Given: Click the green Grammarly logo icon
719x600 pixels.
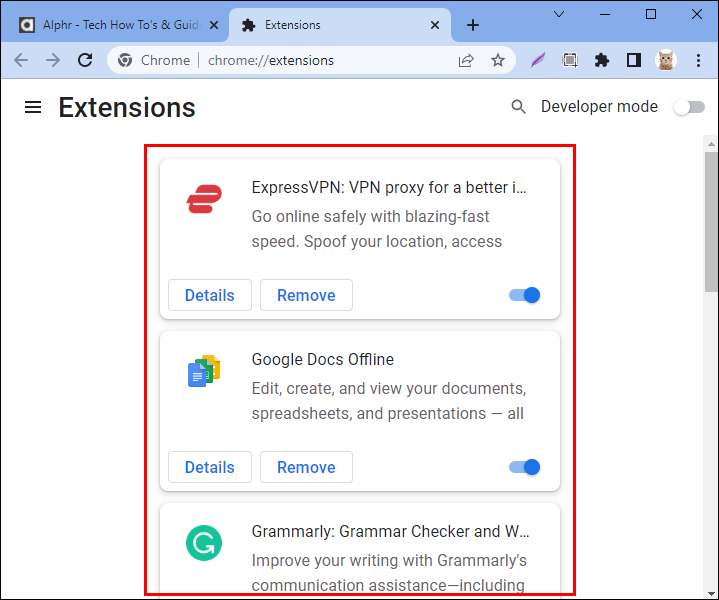Looking at the screenshot, I should (204, 543).
